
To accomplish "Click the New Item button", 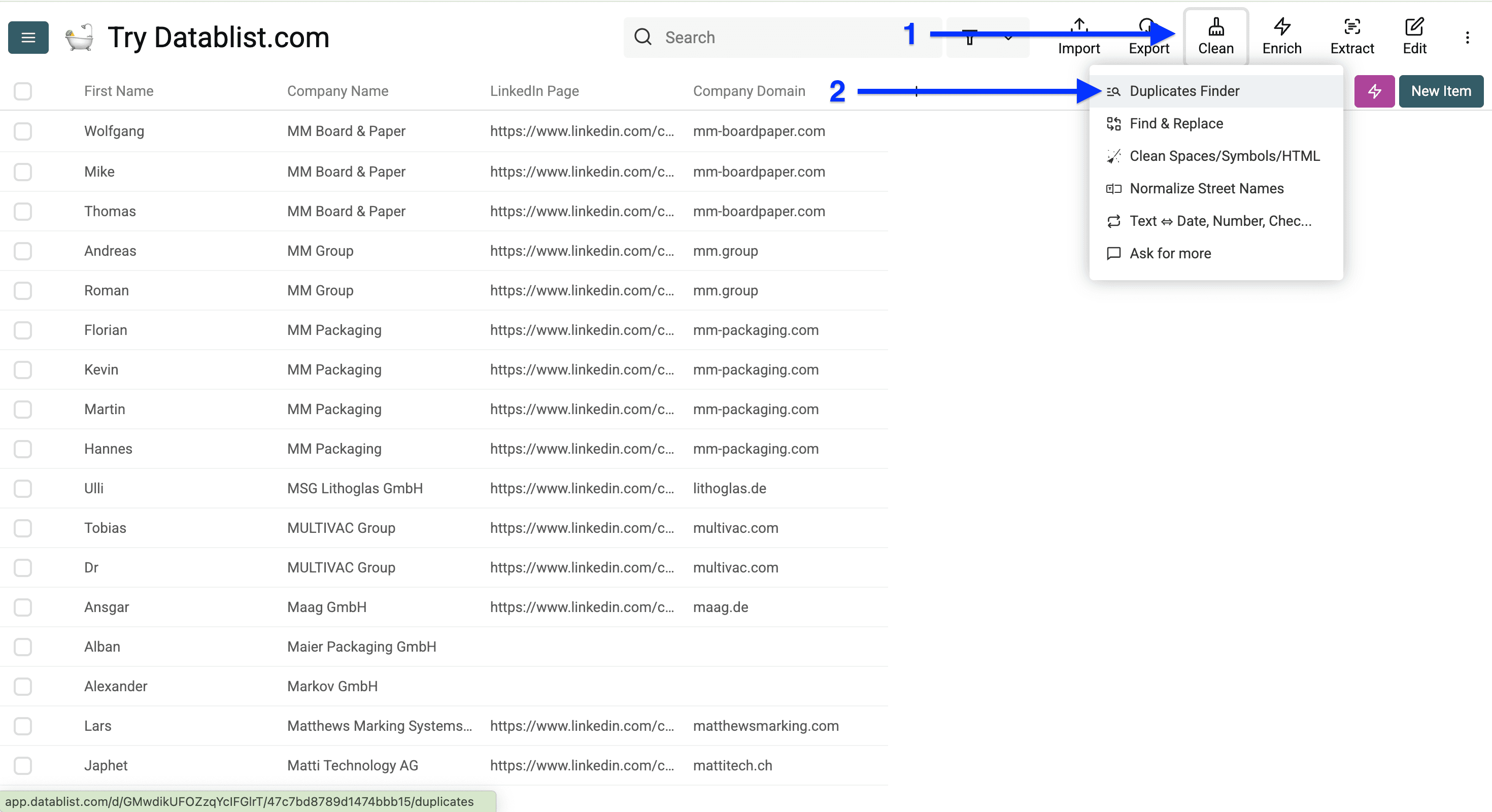I will tap(1441, 91).
